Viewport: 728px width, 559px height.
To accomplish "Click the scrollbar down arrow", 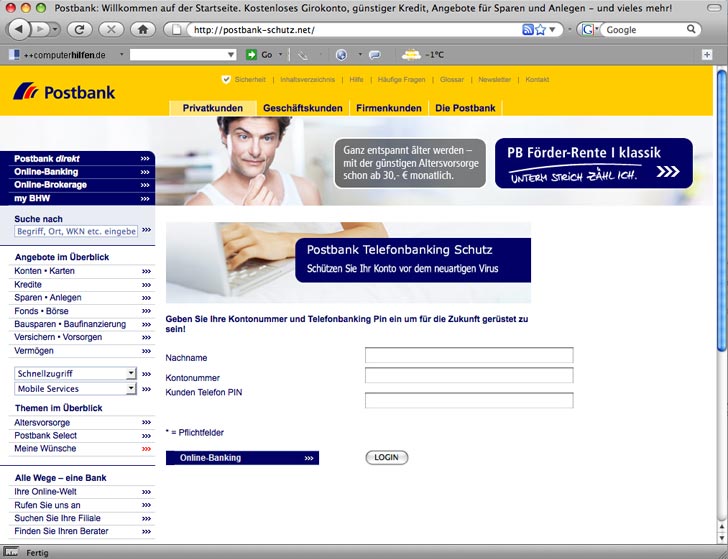I will coord(722,538).
